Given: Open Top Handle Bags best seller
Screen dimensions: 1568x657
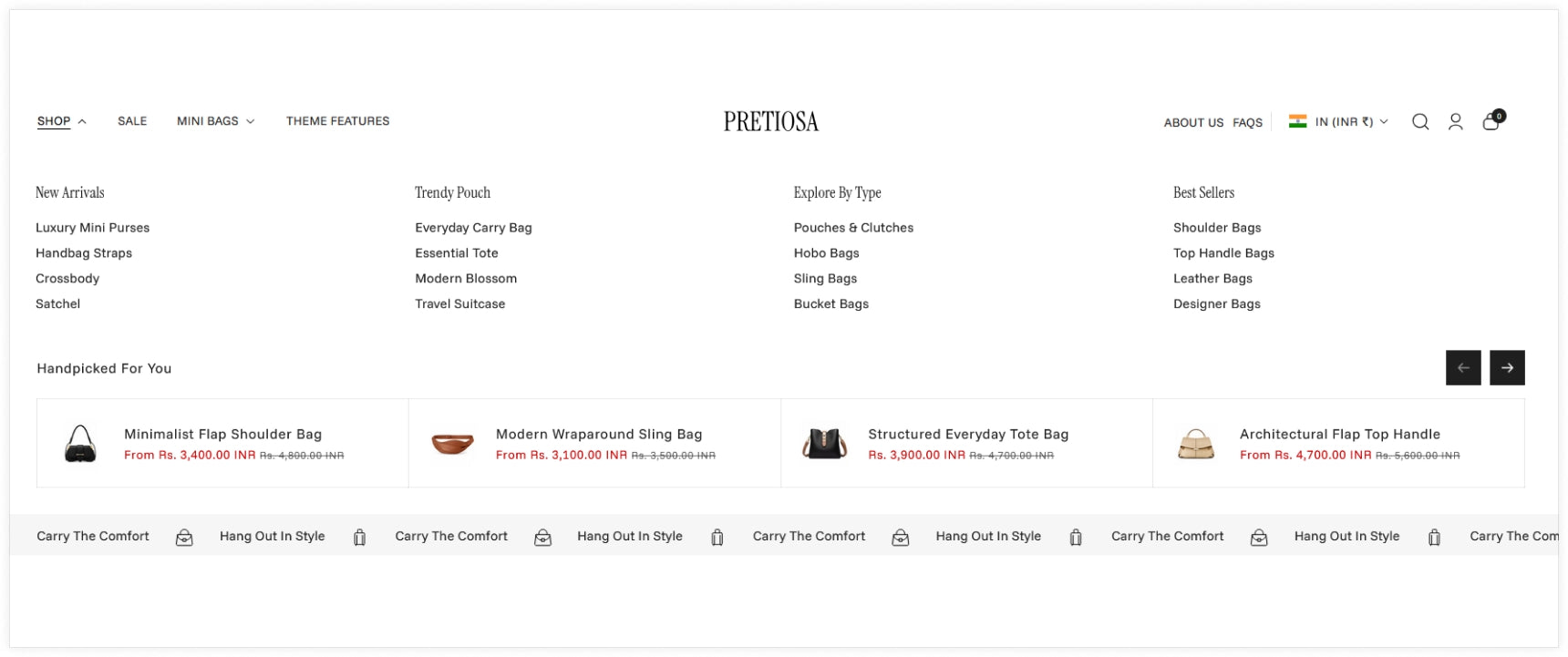Looking at the screenshot, I should point(1223,253).
